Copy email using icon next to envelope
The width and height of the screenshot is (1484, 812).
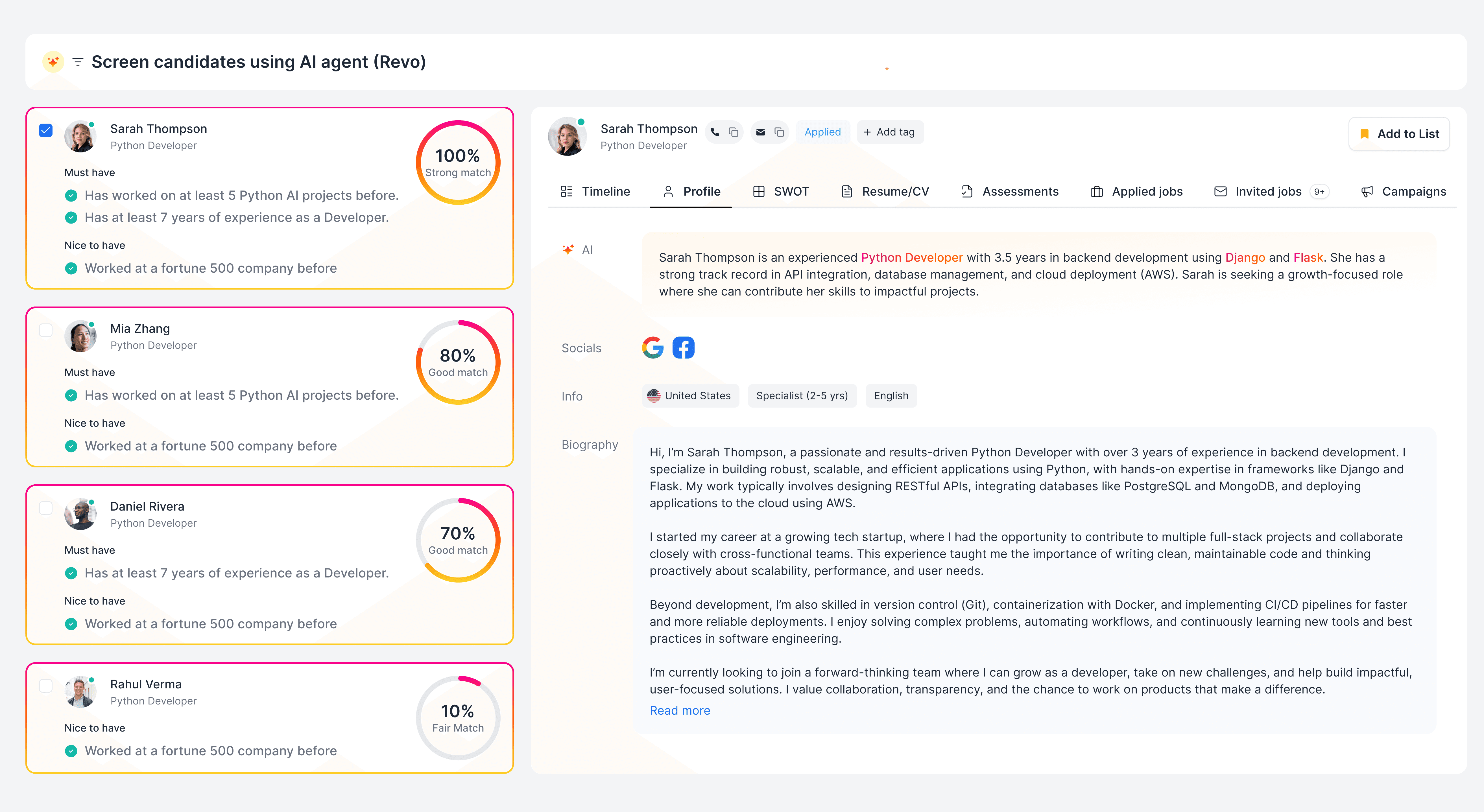(779, 132)
